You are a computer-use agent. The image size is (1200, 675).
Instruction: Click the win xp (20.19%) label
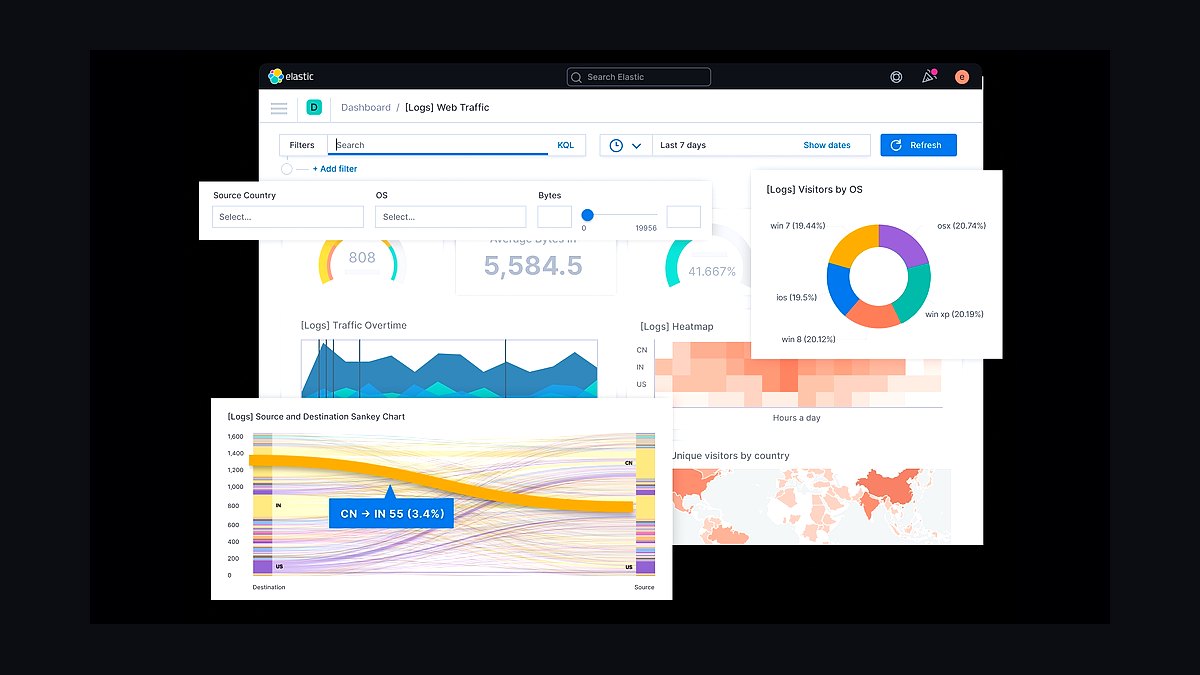(x=954, y=314)
